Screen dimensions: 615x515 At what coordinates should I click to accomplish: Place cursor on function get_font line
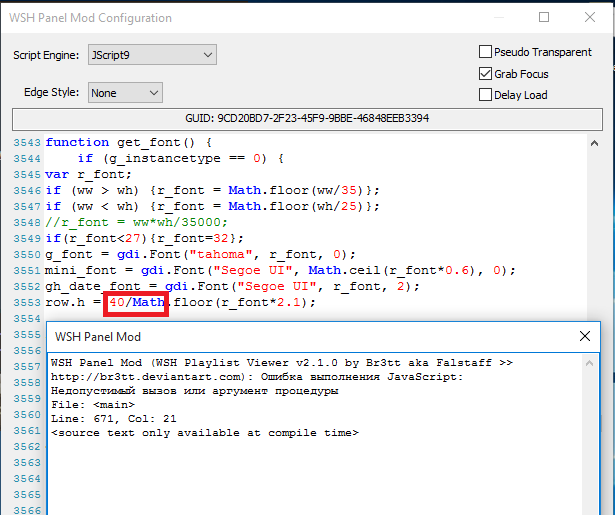(x=128, y=142)
